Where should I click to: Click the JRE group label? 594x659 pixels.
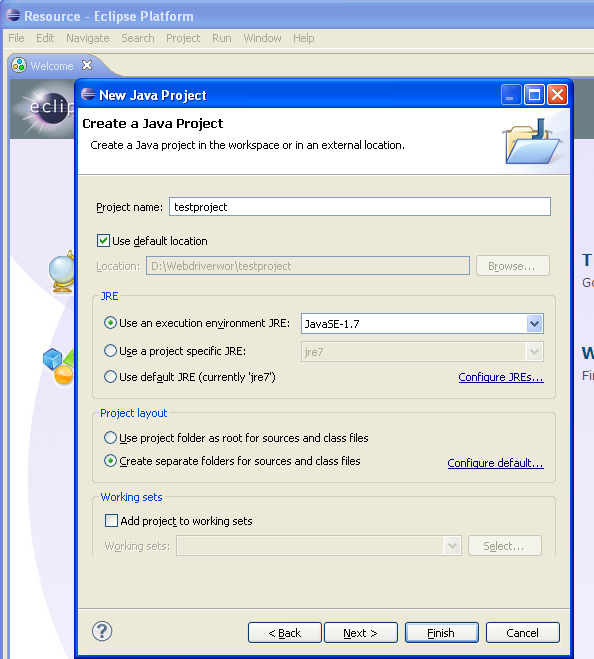109,296
